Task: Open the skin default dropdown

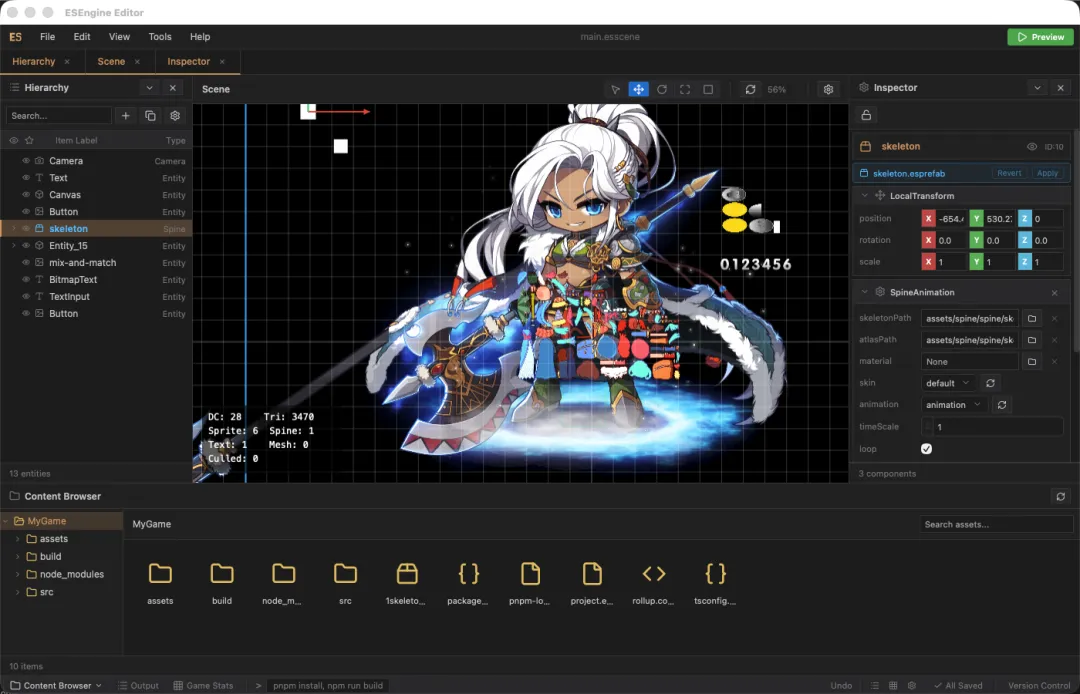Action: click(948, 383)
